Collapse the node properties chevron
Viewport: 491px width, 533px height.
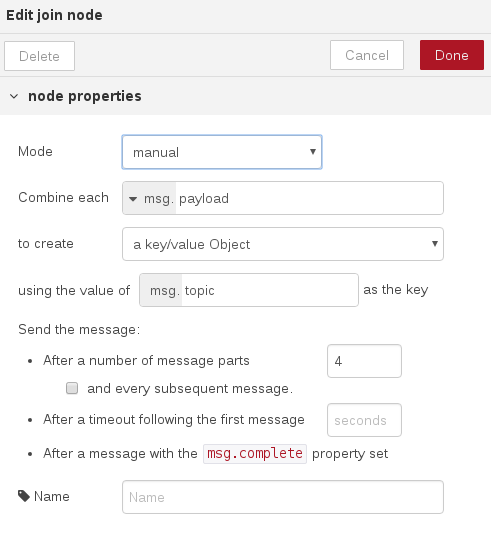point(14,96)
